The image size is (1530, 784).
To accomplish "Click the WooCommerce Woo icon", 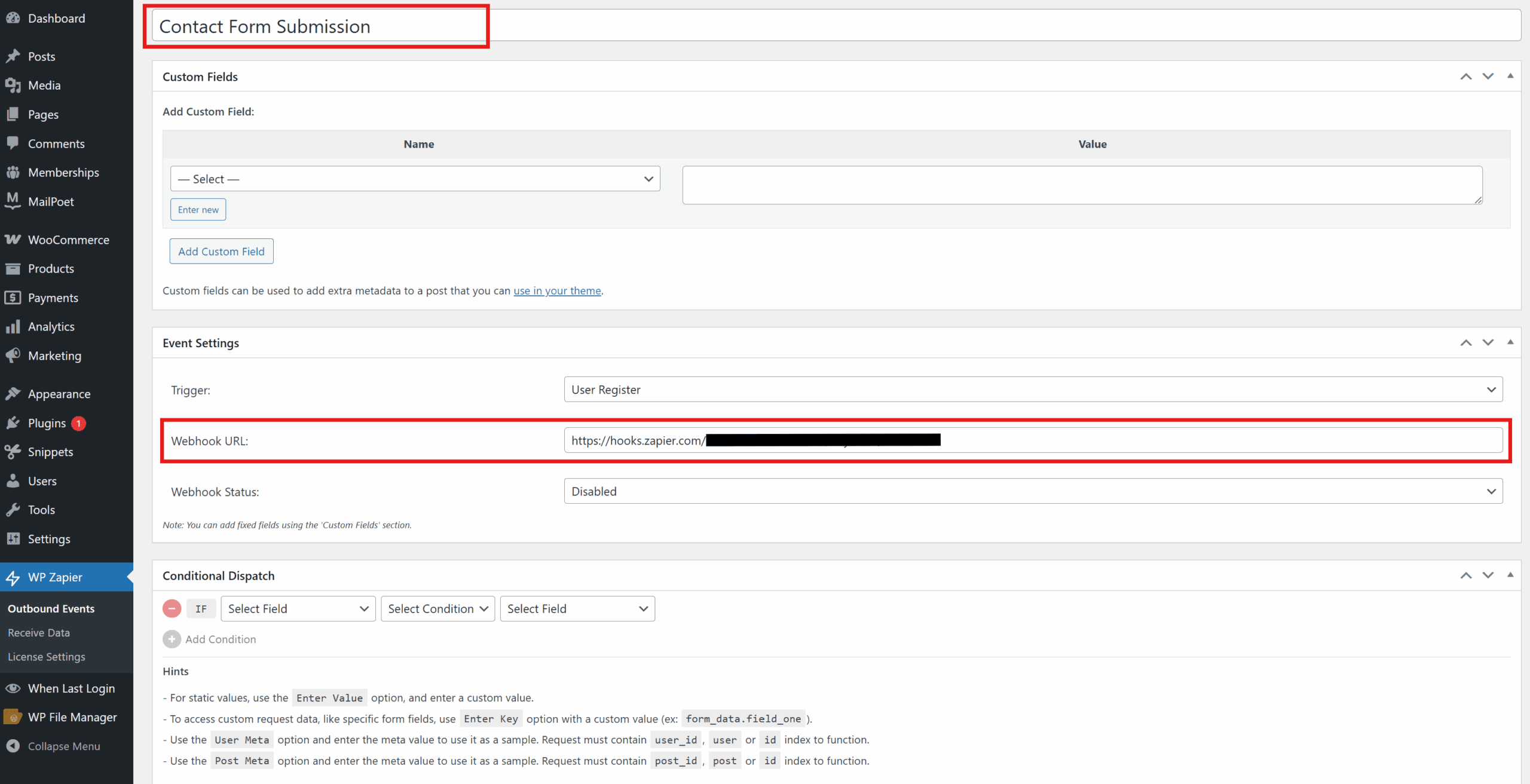I will tap(13, 240).
